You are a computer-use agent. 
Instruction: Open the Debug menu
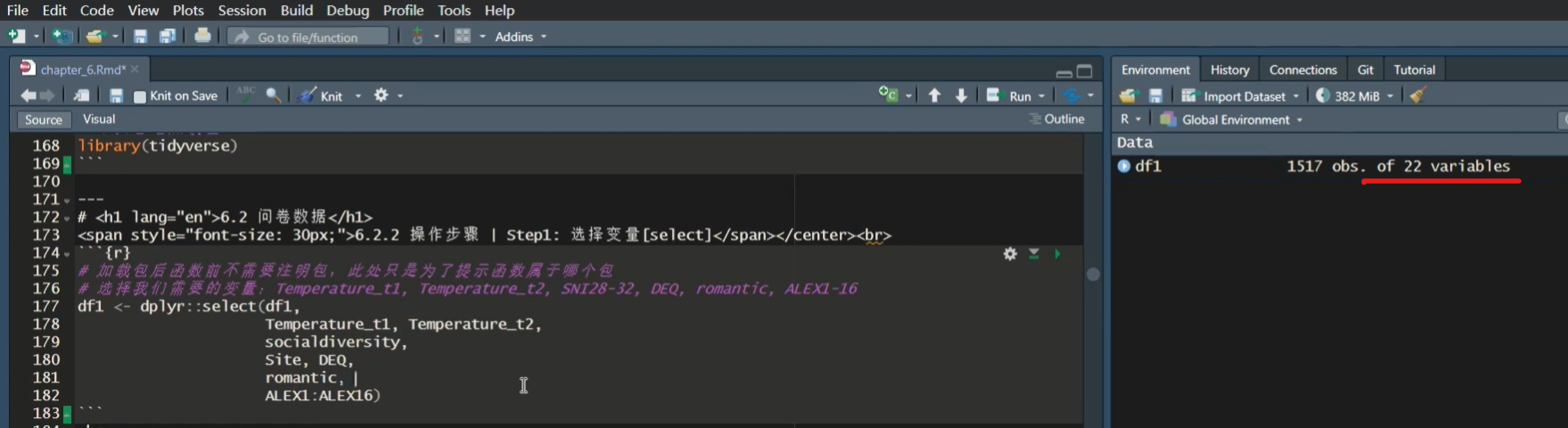348,10
